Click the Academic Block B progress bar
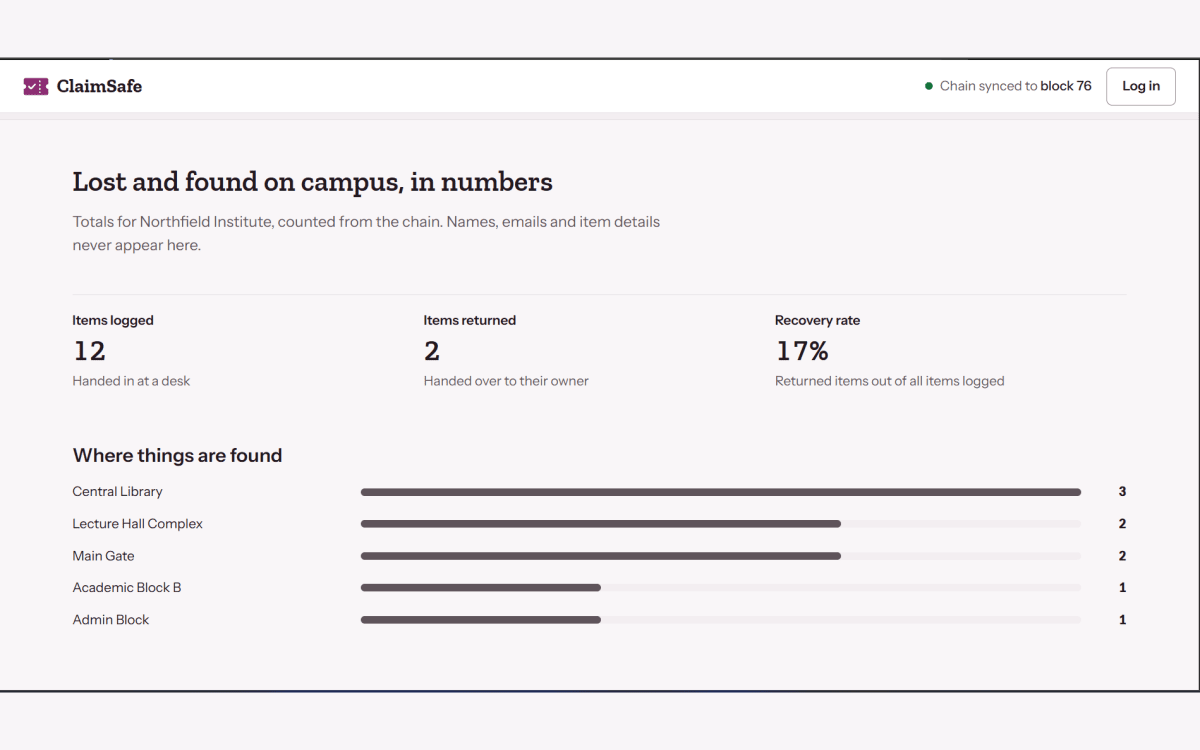Screen dimensions: 1200x750 (721, 588)
